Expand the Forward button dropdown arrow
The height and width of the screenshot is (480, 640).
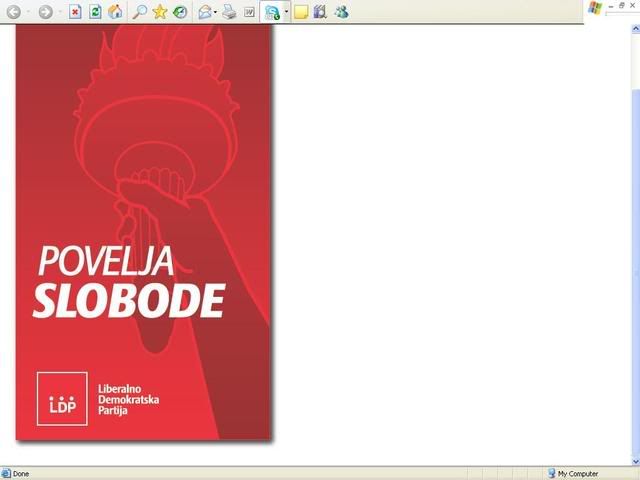[x=60, y=12]
